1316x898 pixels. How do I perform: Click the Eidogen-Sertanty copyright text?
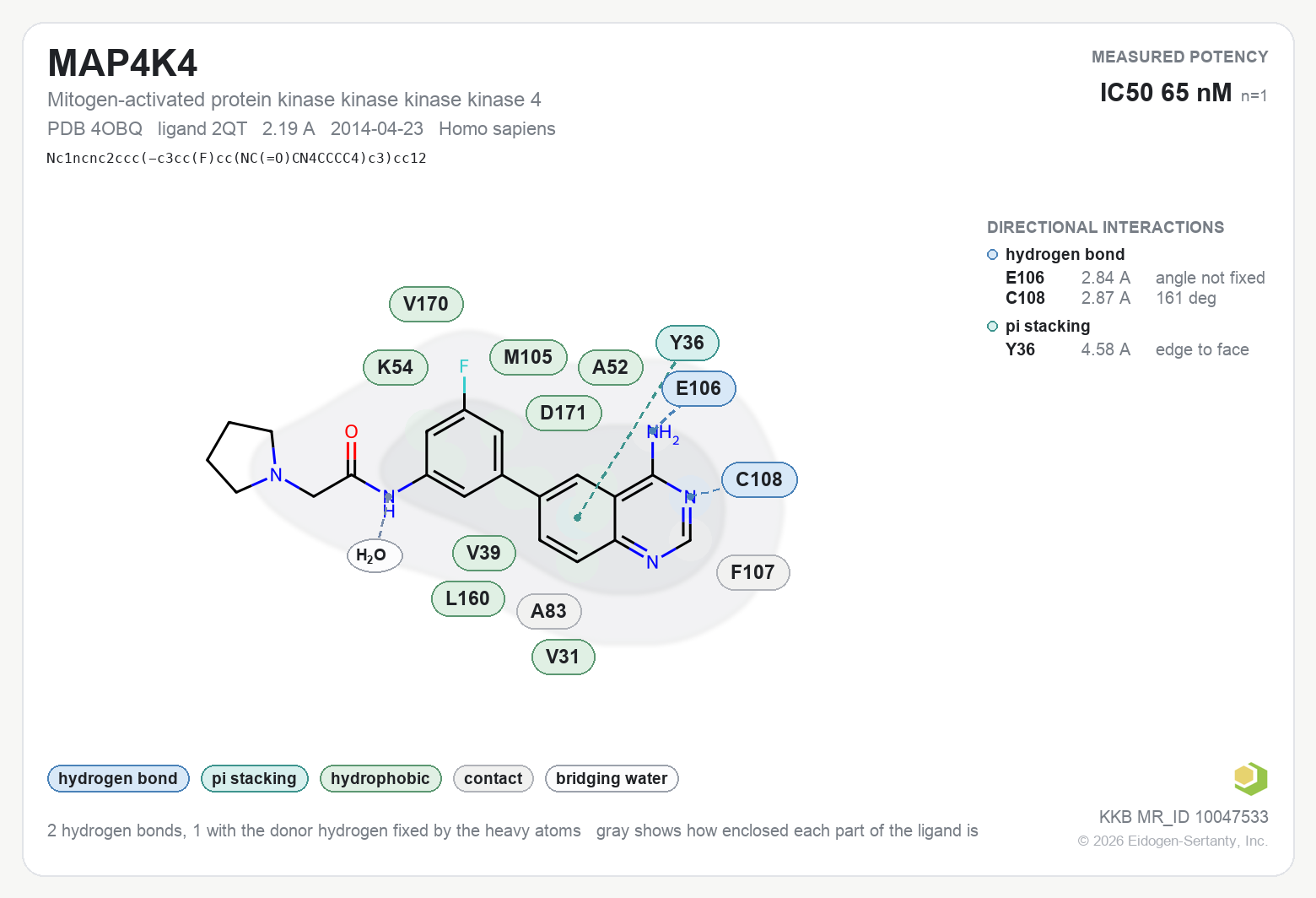pos(1173,841)
